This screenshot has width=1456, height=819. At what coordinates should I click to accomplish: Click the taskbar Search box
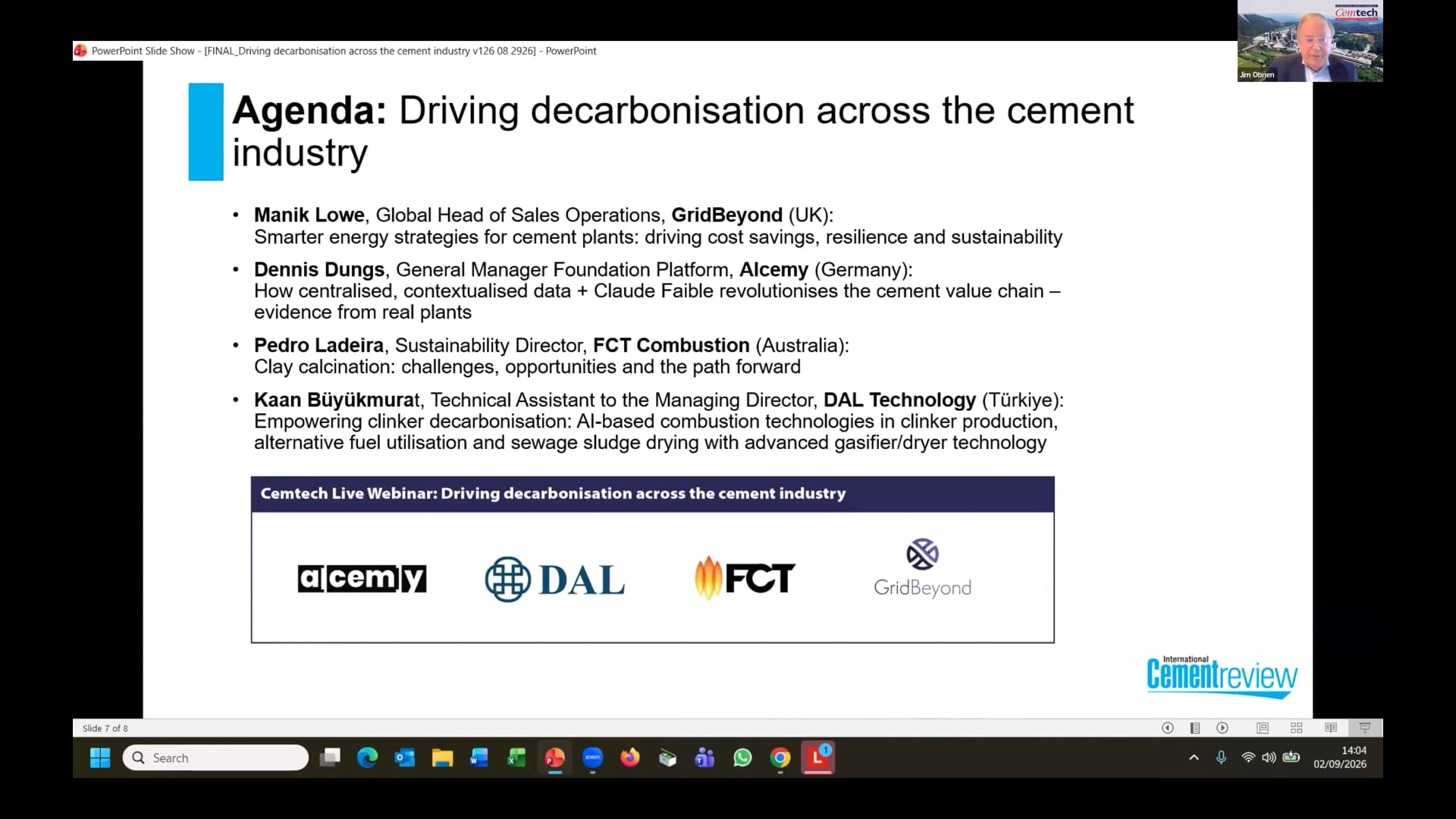click(215, 758)
